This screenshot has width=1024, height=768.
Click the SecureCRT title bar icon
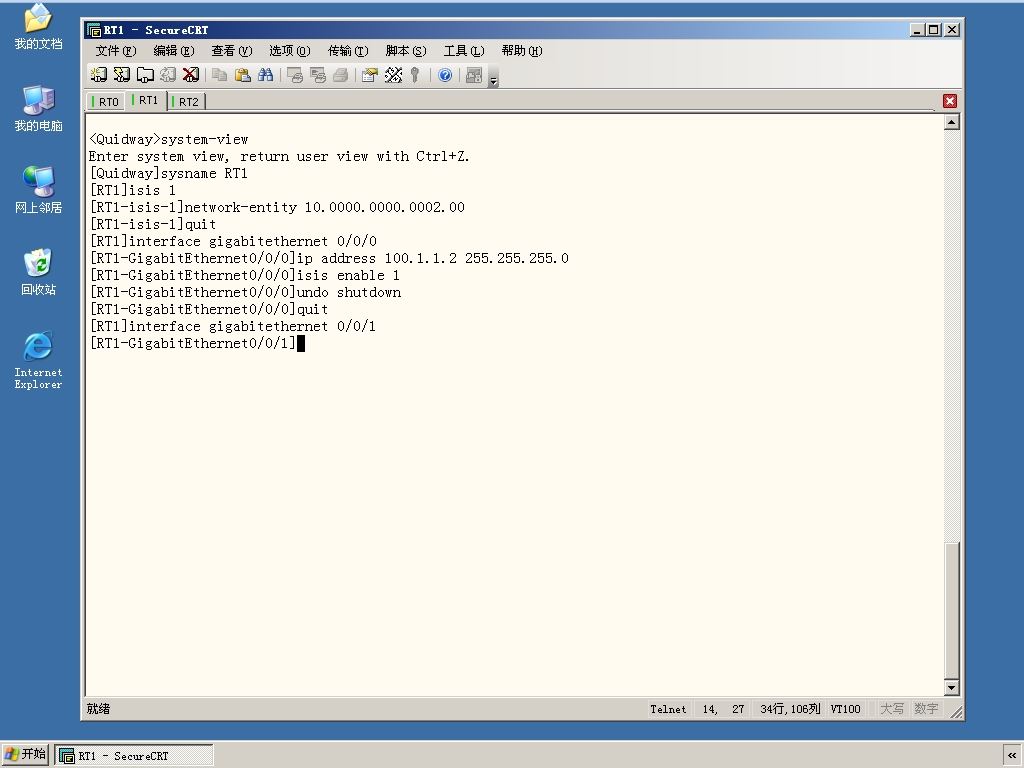click(x=94, y=30)
